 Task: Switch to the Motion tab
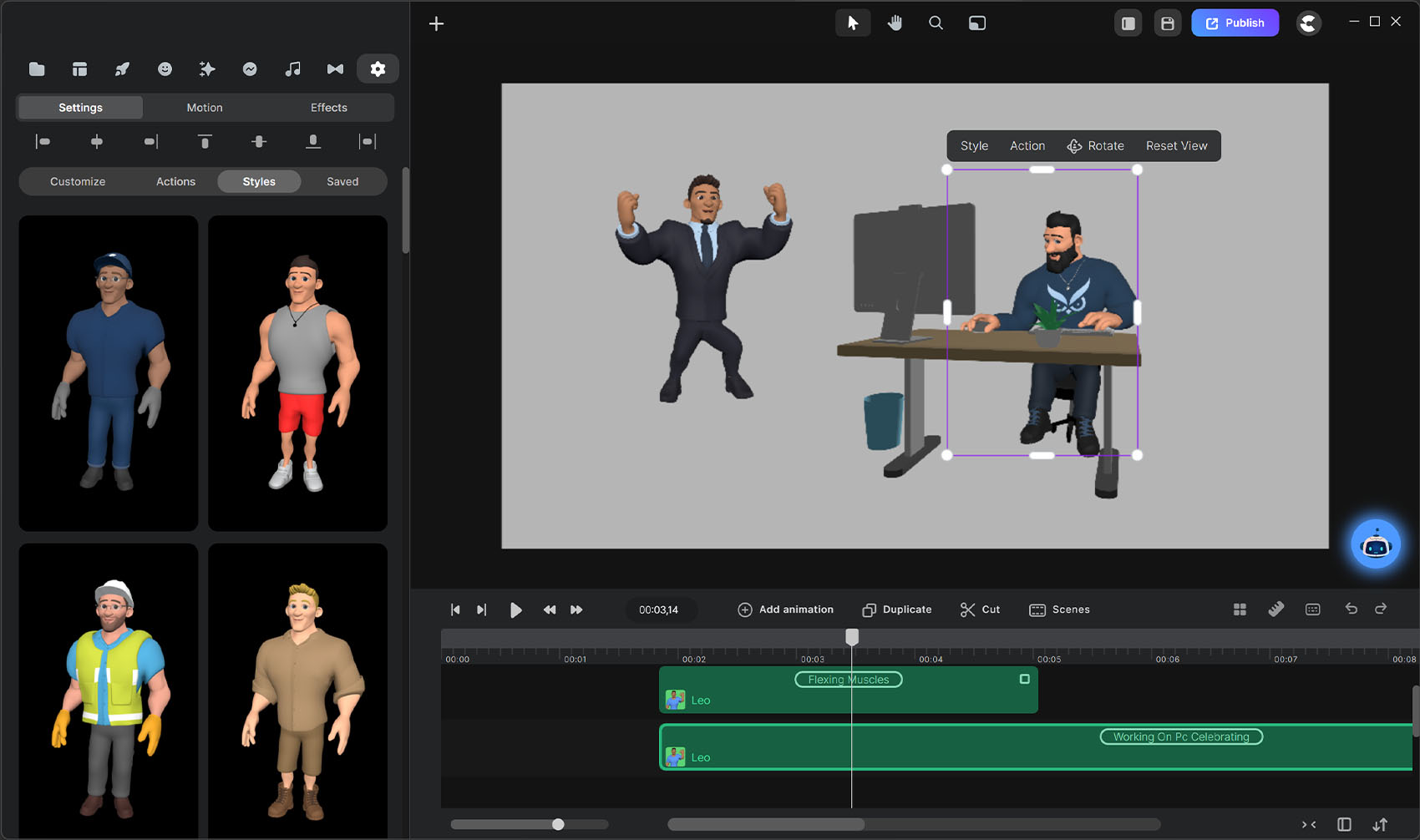pos(205,108)
